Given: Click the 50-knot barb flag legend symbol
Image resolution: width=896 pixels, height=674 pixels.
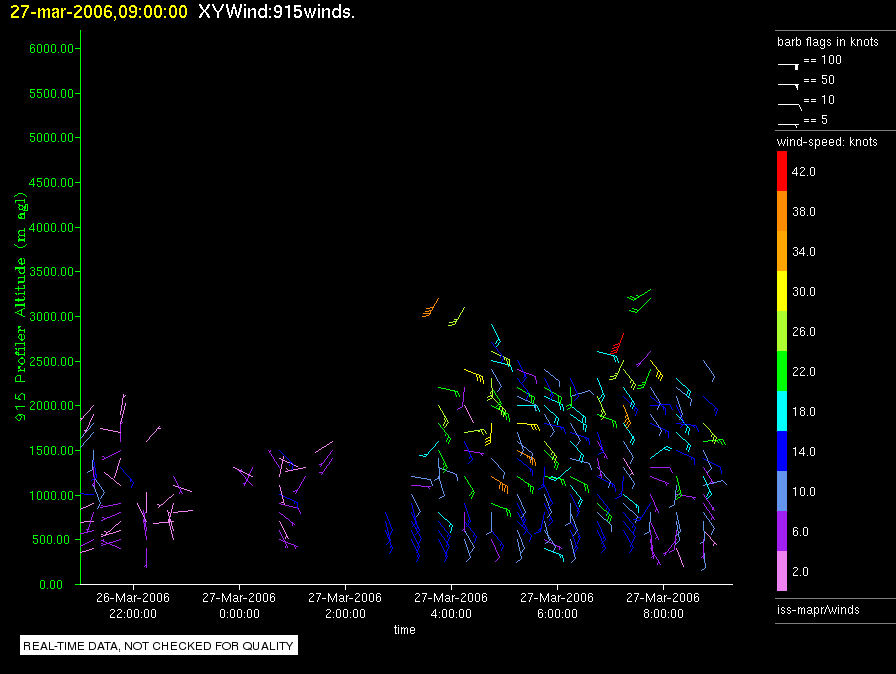Looking at the screenshot, I should coord(789,86).
